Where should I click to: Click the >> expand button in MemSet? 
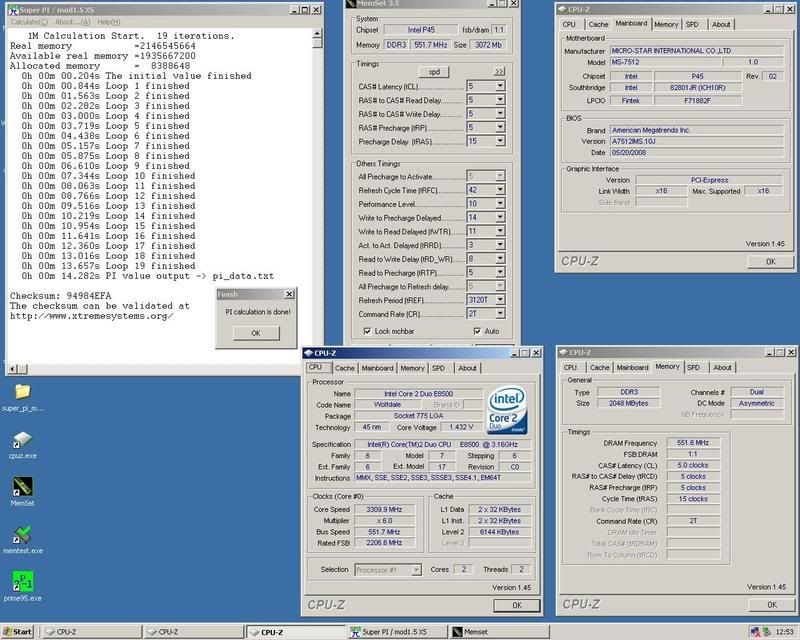click(x=500, y=72)
